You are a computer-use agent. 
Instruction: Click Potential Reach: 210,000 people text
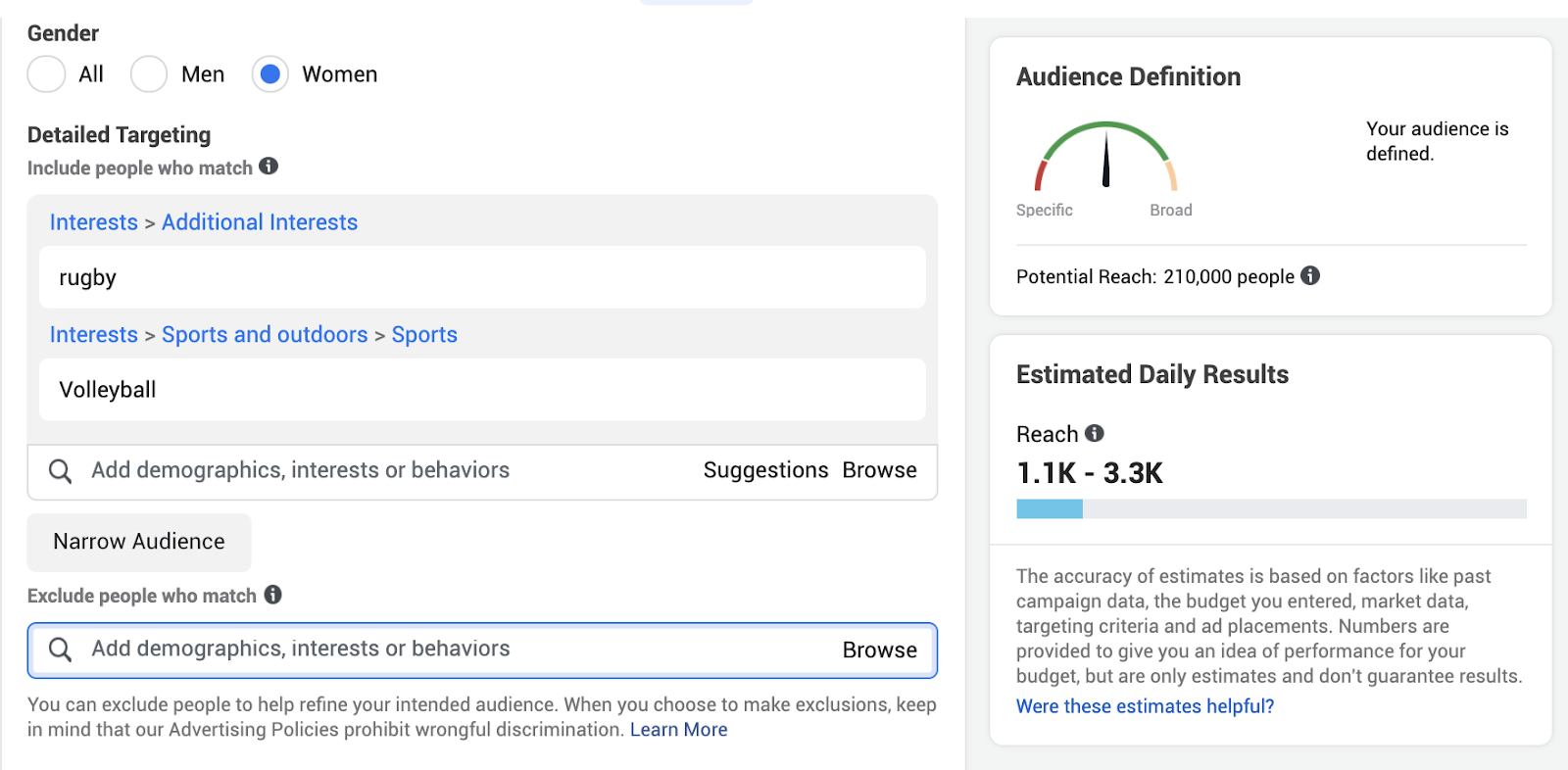tap(1155, 276)
